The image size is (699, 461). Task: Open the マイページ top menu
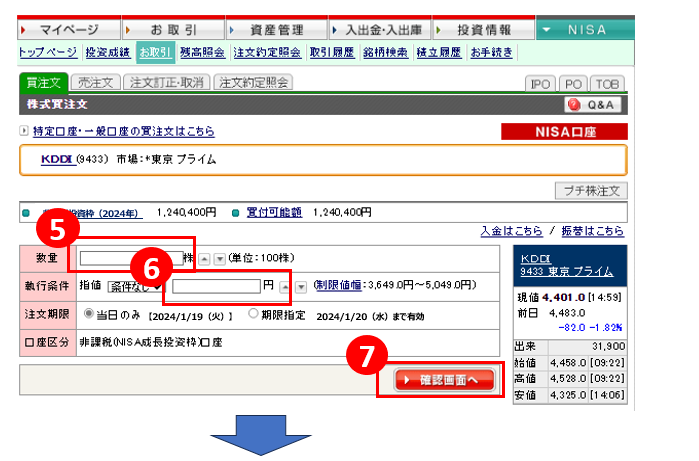coord(69,29)
